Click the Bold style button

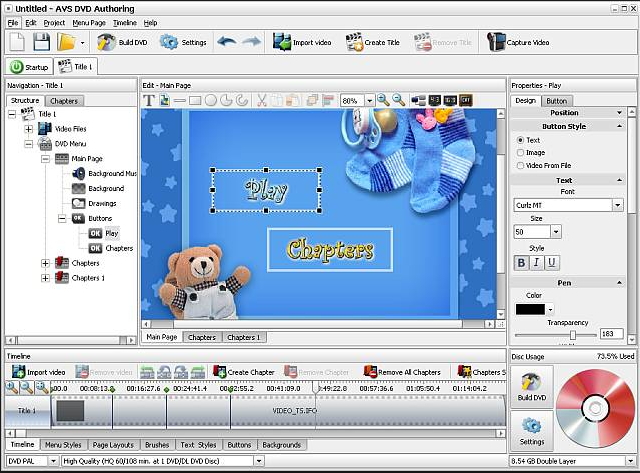521,263
